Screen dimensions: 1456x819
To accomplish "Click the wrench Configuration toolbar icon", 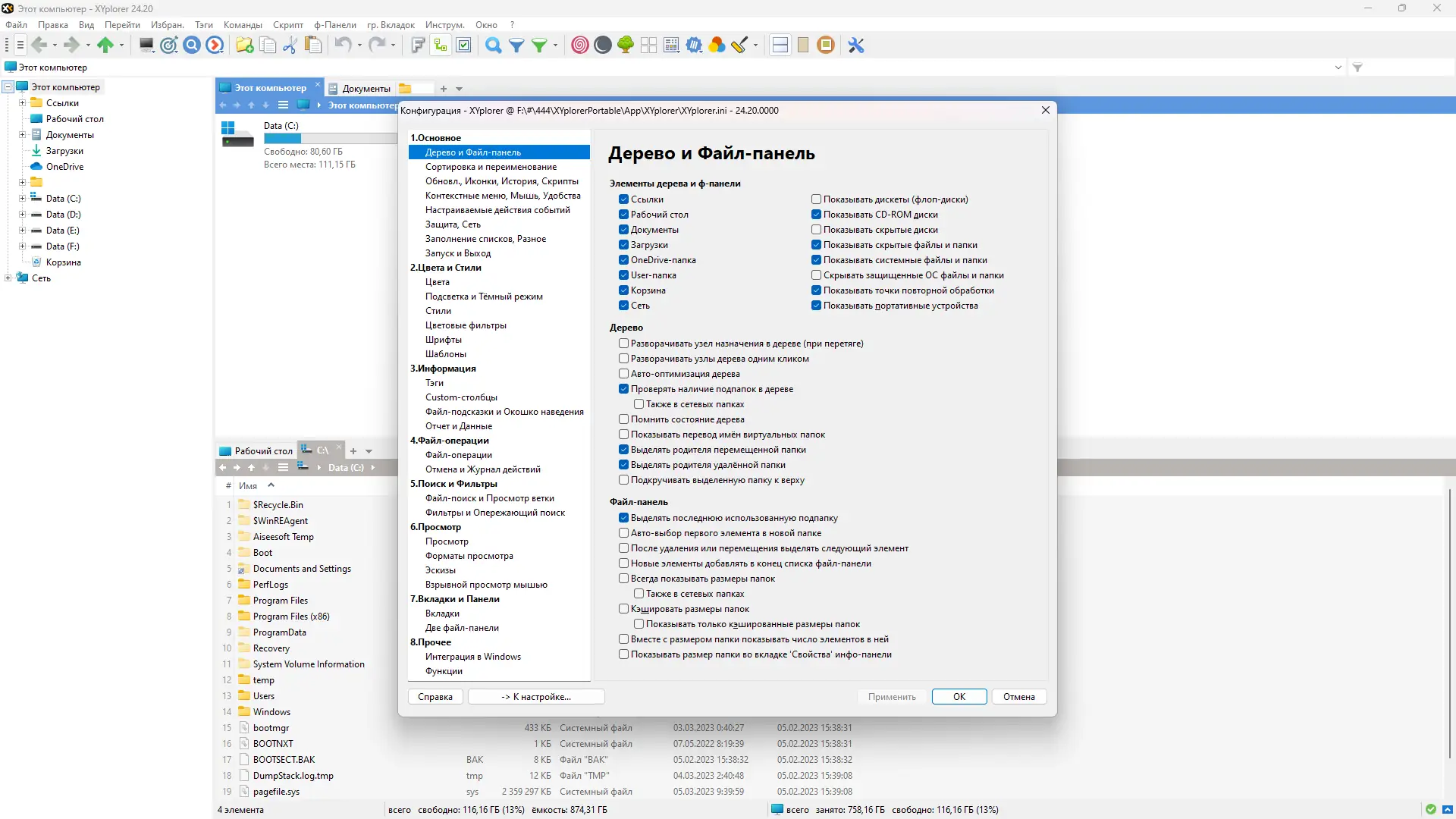I will tap(856, 45).
